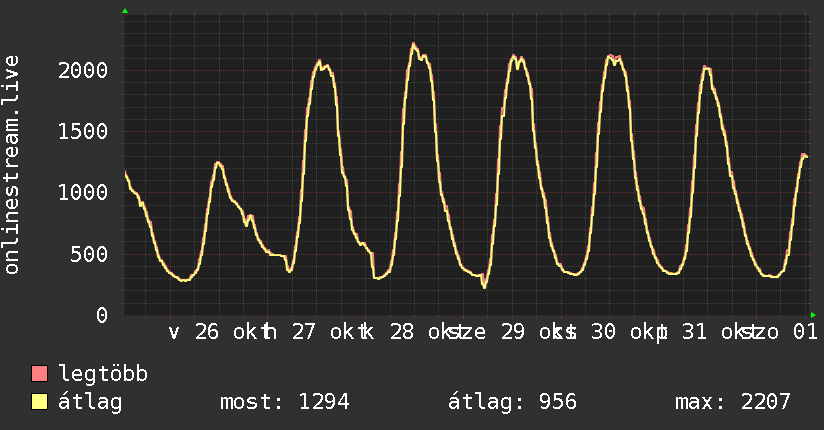Click the 'v 26 okt' date label
This screenshot has width=824, height=430.
[x=215, y=332]
